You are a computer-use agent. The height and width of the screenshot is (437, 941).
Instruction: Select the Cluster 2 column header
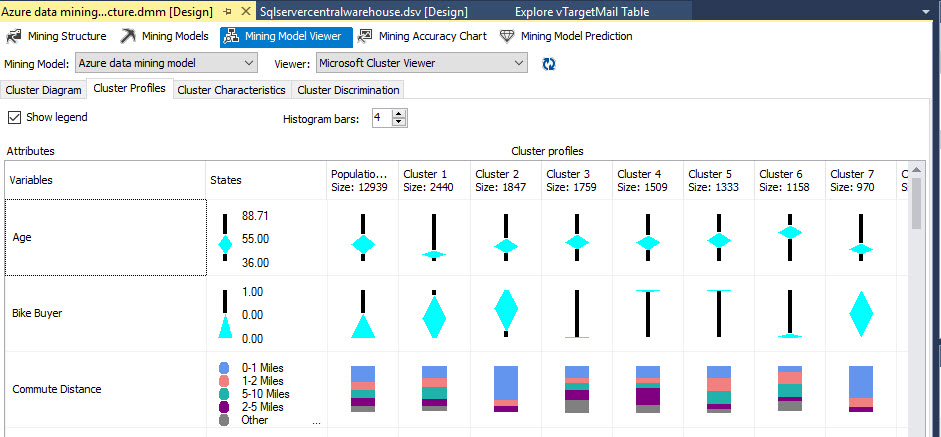coord(505,180)
